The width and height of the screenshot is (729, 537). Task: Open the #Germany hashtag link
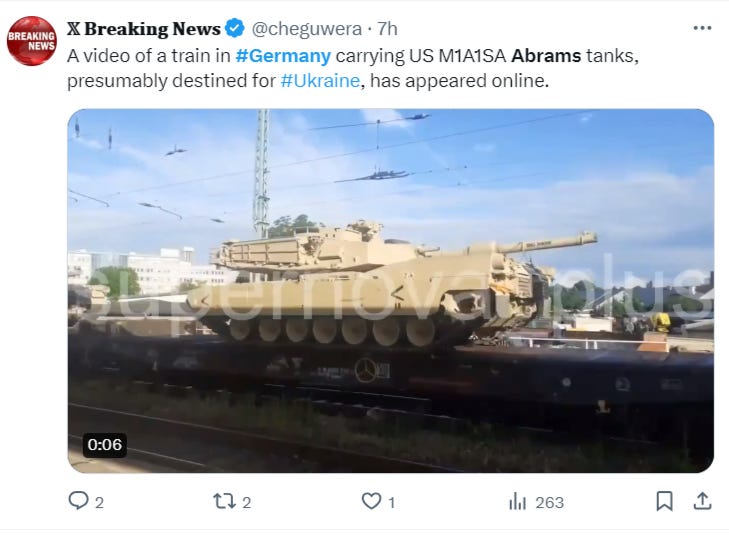[283, 56]
